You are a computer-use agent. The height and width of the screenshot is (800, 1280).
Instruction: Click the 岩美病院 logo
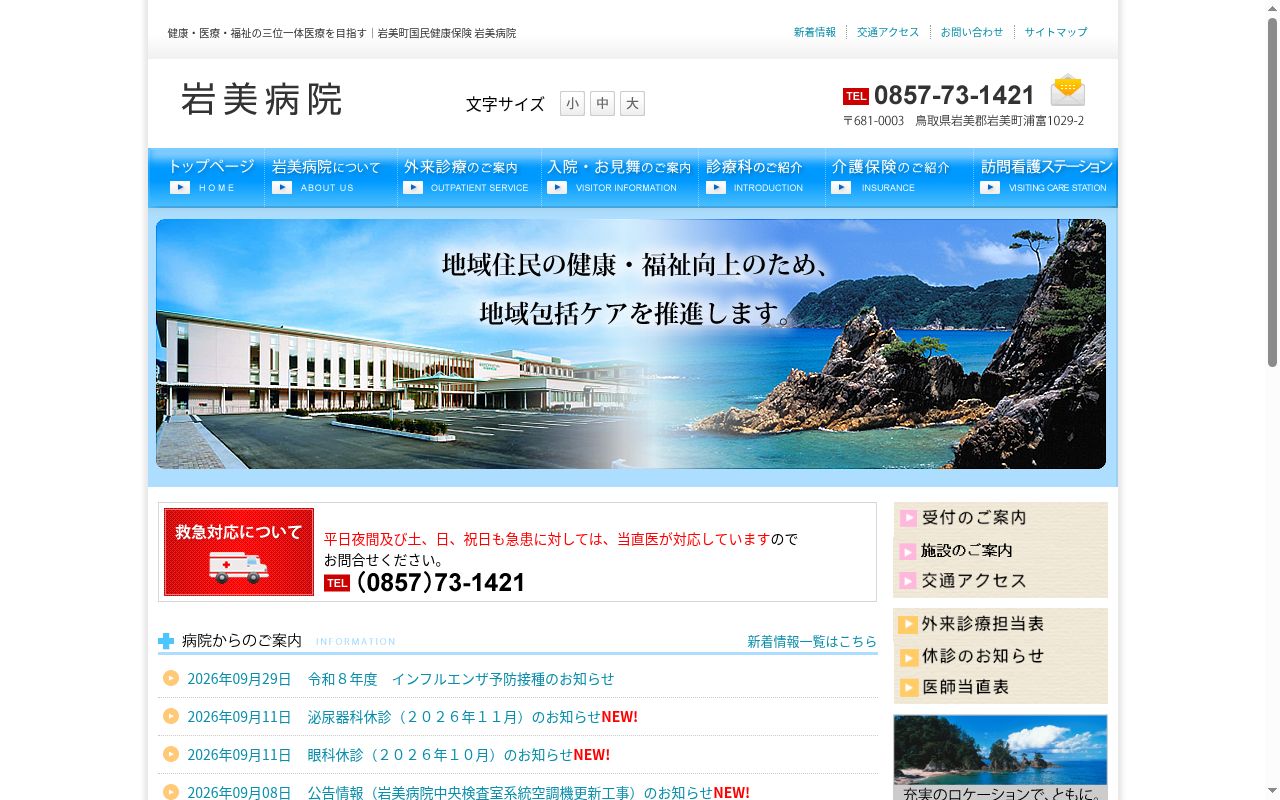(x=262, y=99)
